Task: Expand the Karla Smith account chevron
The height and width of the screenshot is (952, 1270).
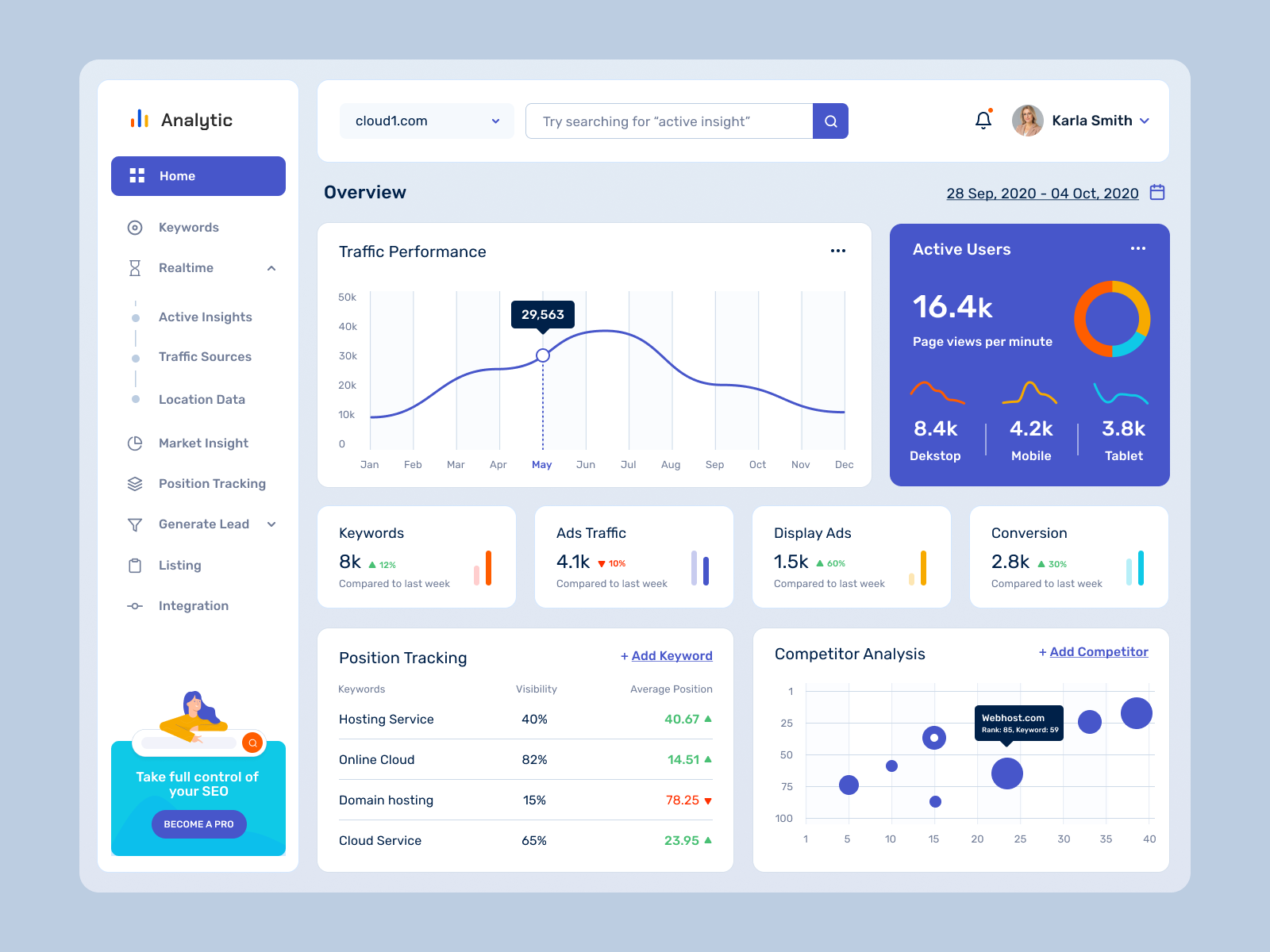Action: [x=1145, y=121]
